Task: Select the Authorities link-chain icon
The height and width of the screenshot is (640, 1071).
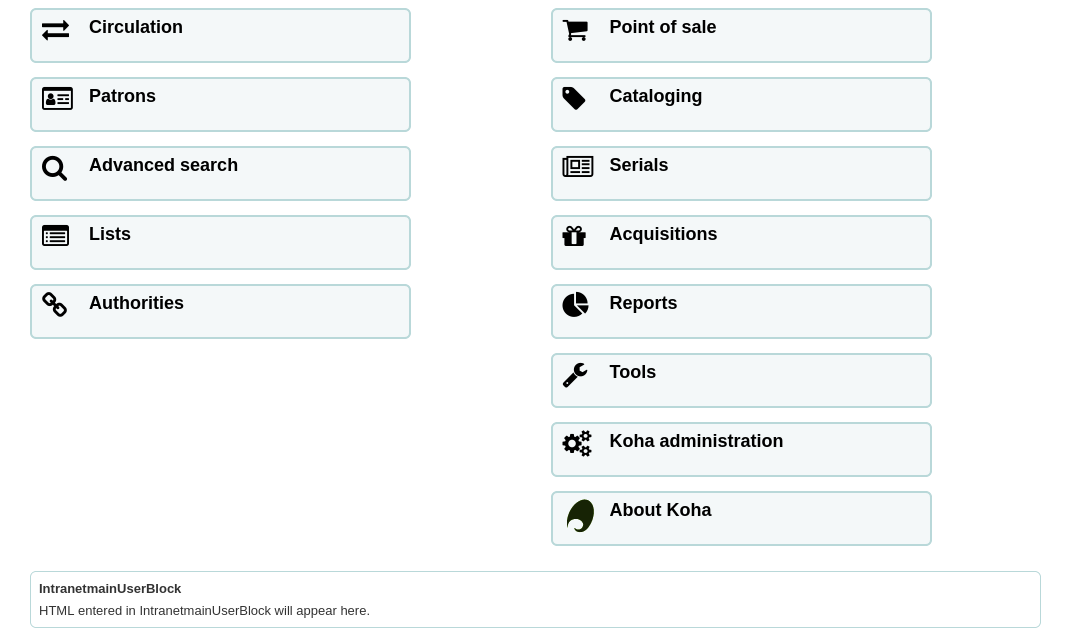Action: coord(54,305)
